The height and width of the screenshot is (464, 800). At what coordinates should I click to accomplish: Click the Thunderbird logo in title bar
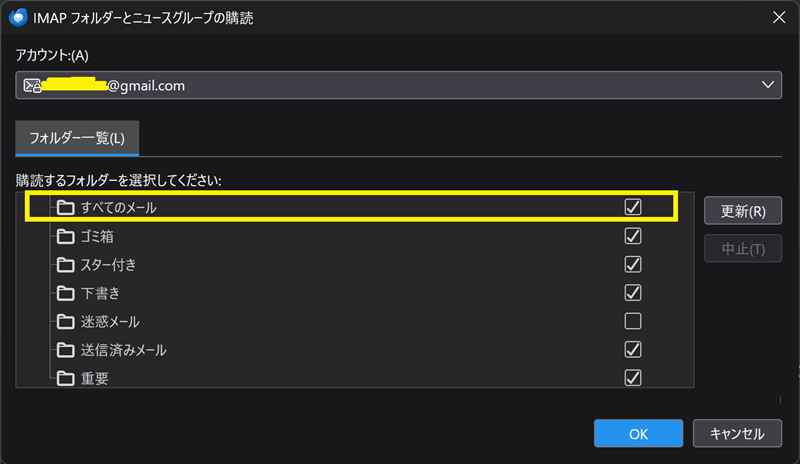(18, 17)
